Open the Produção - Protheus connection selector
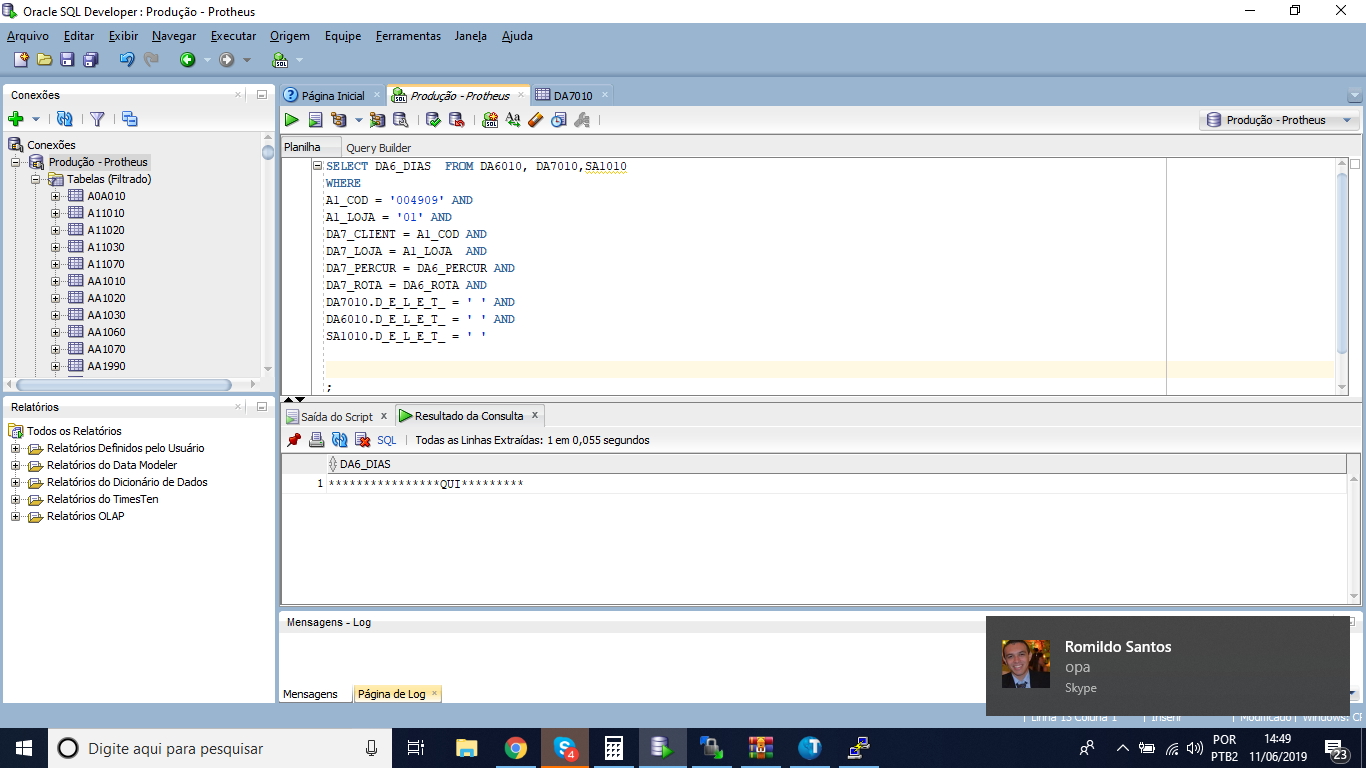This screenshot has height=768, width=1366. [x=1279, y=120]
